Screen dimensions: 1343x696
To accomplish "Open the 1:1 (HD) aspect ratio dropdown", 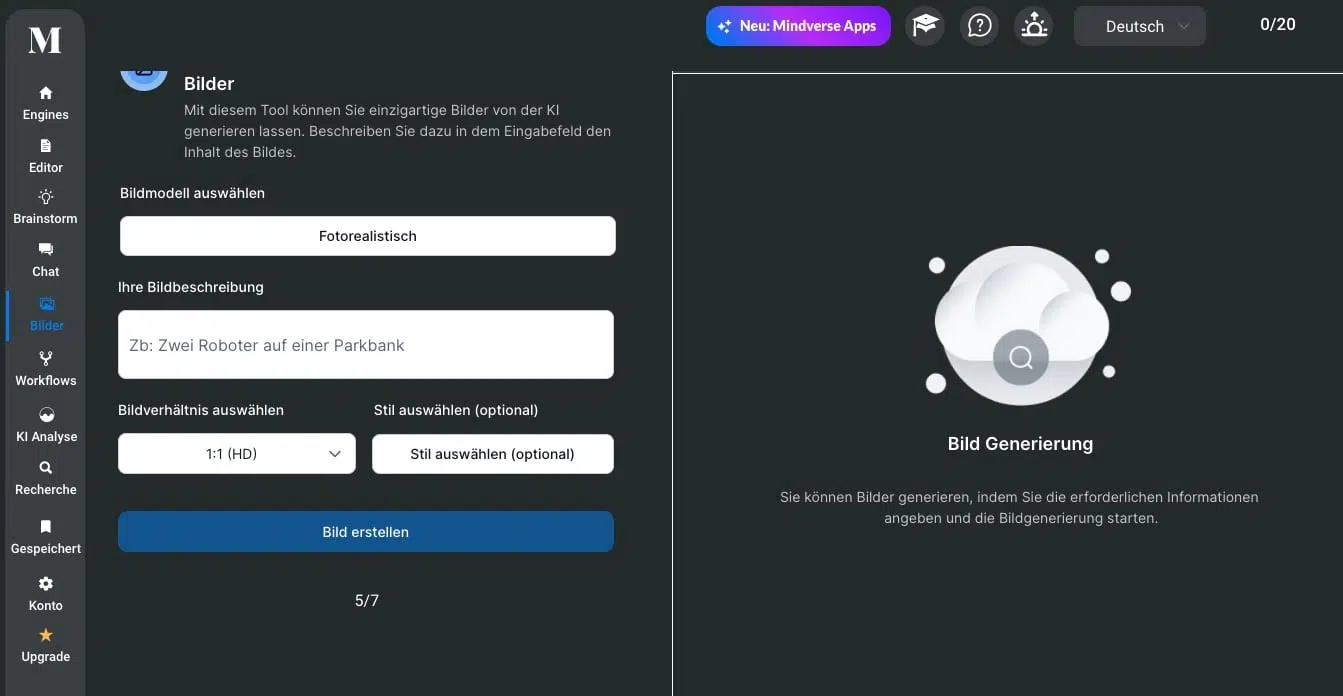I will 237,454.
